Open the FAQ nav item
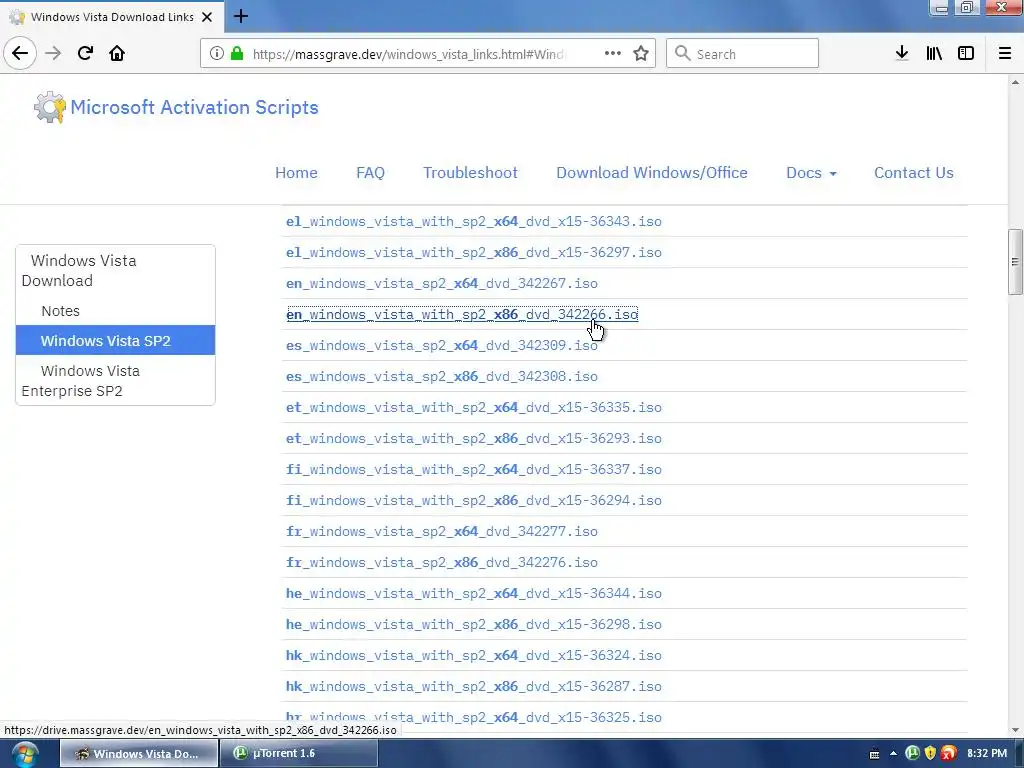The width and height of the screenshot is (1024, 768). pyautogui.click(x=370, y=172)
